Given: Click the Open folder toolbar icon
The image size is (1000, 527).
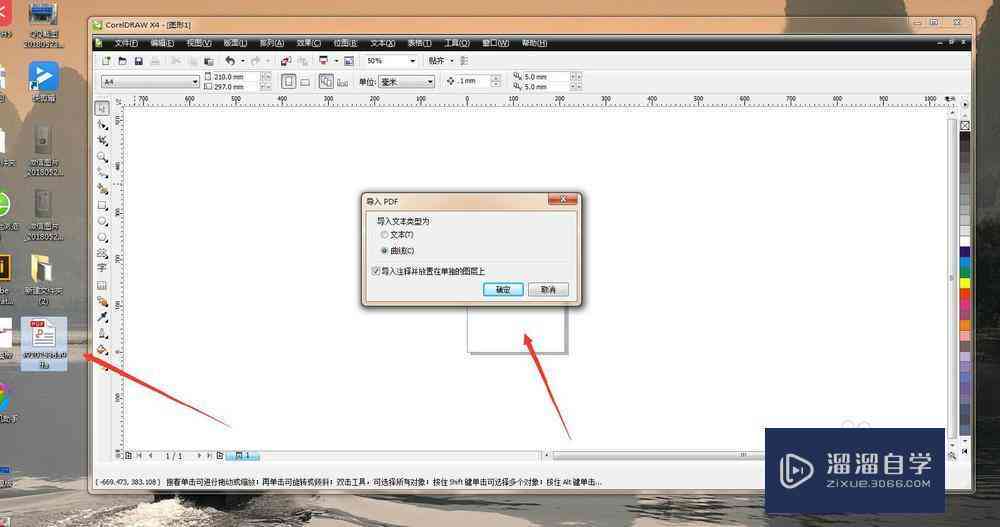Looking at the screenshot, I should [x=122, y=61].
